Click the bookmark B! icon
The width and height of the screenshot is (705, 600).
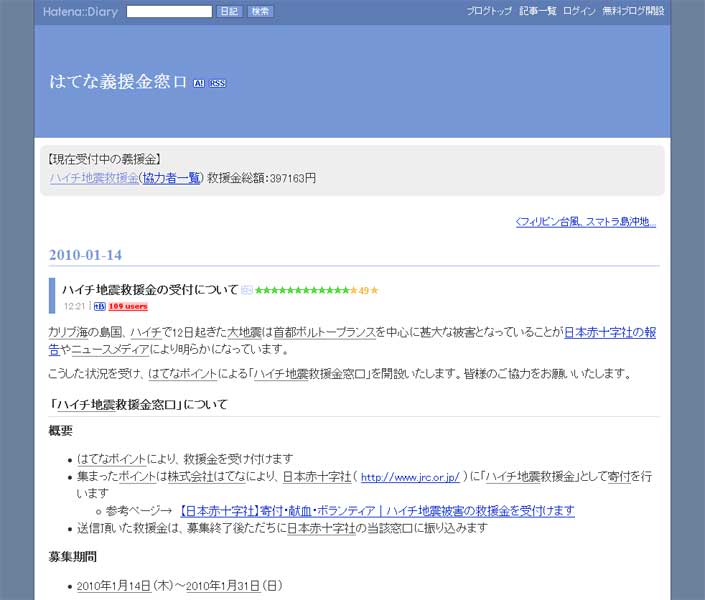(100, 307)
